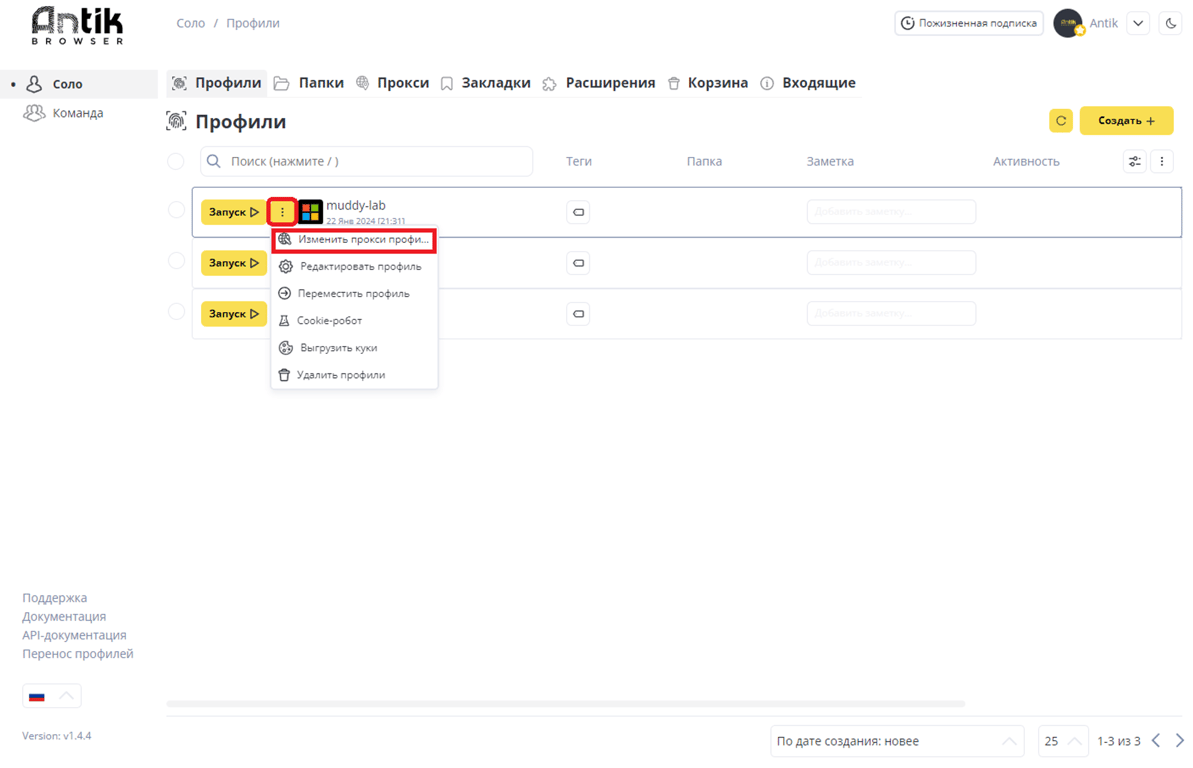
Task: Select the second profile row checkbox
Action: point(176,261)
